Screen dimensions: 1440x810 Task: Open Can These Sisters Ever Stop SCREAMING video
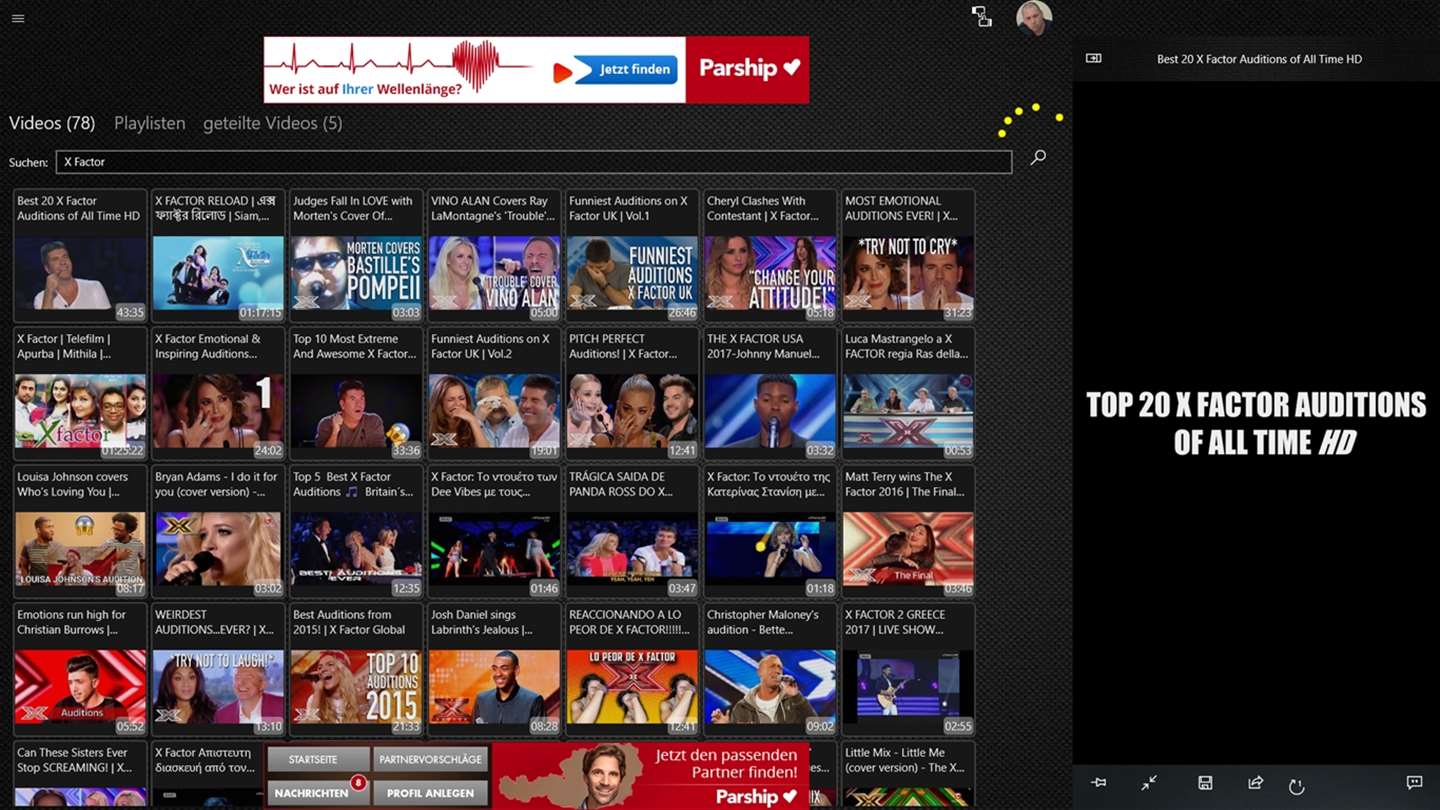tap(80, 775)
